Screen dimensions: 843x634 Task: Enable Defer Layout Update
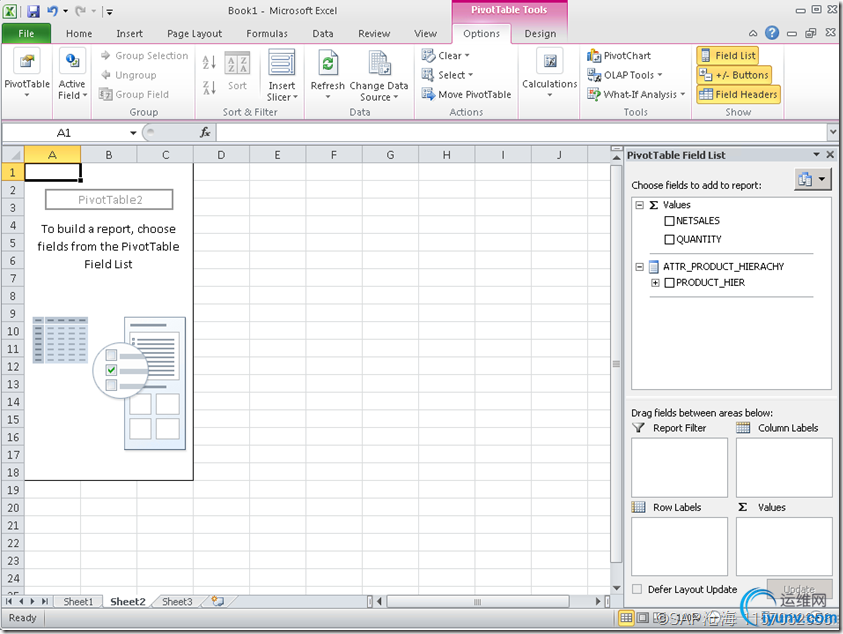click(637, 589)
